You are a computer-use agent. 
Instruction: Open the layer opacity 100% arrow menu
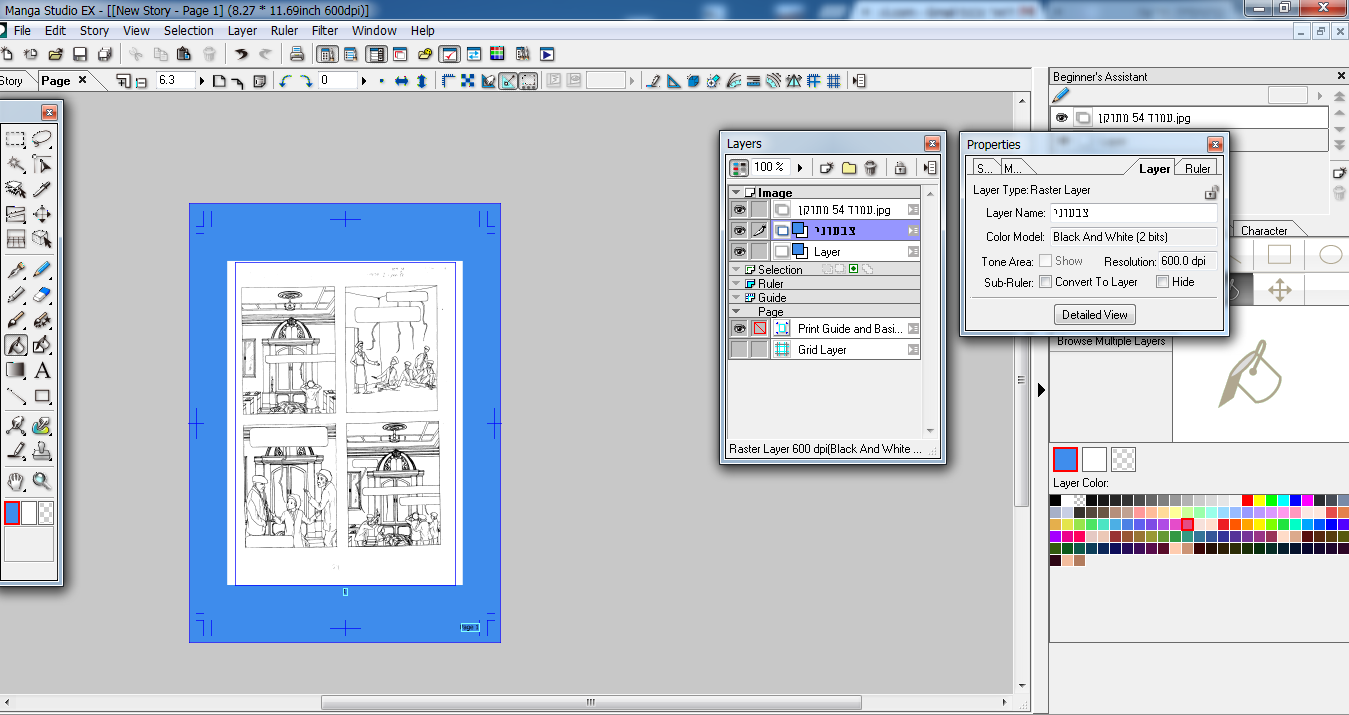coord(800,168)
